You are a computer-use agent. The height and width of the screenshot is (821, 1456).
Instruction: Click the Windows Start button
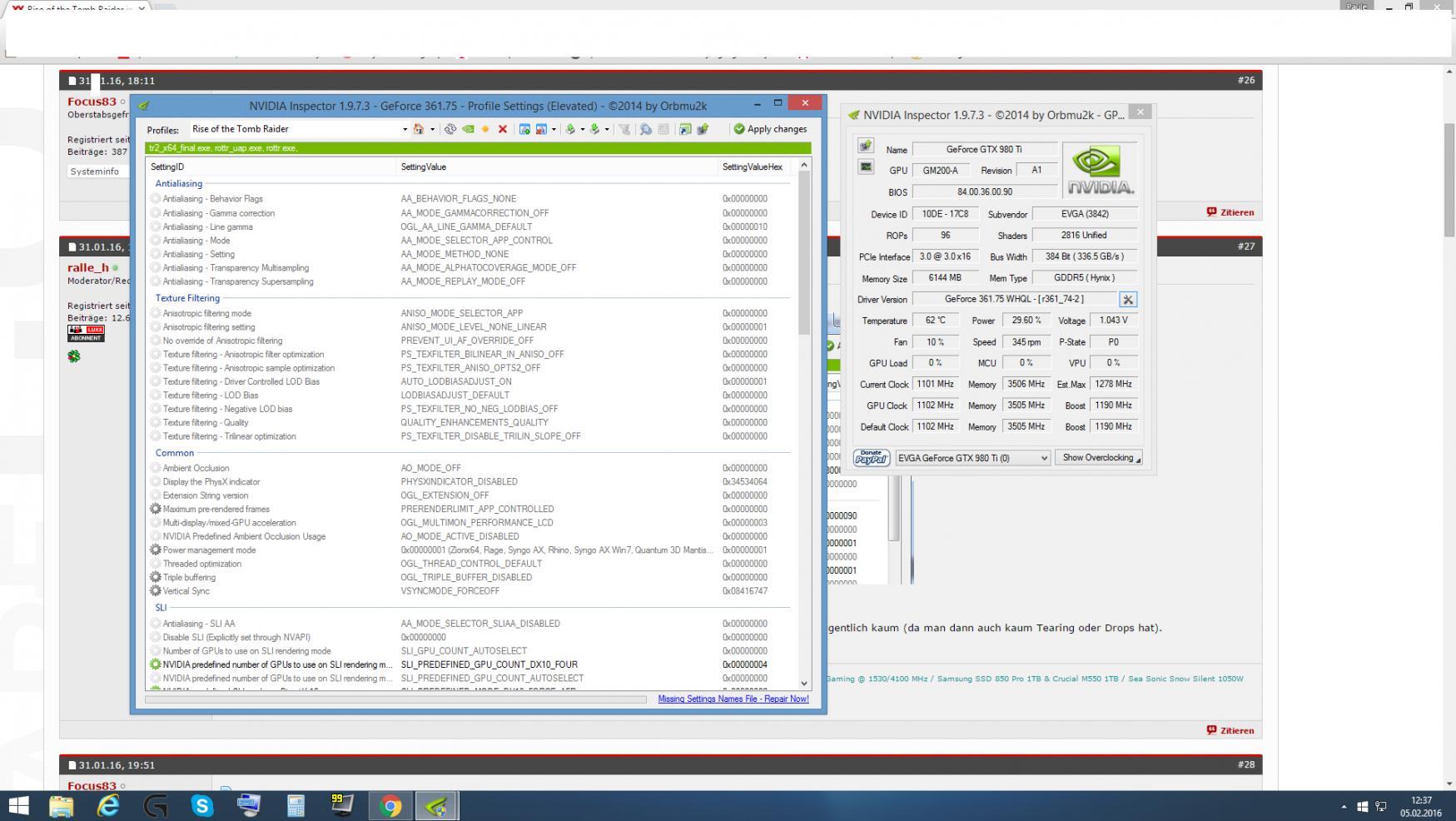(x=18, y=805)
